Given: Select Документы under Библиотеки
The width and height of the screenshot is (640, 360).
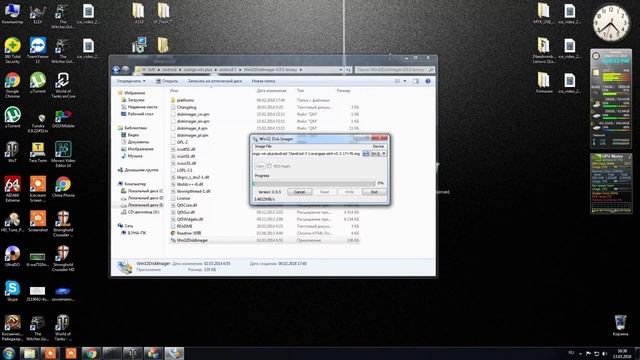Looking at the screenshot, I should pos(135,142).
